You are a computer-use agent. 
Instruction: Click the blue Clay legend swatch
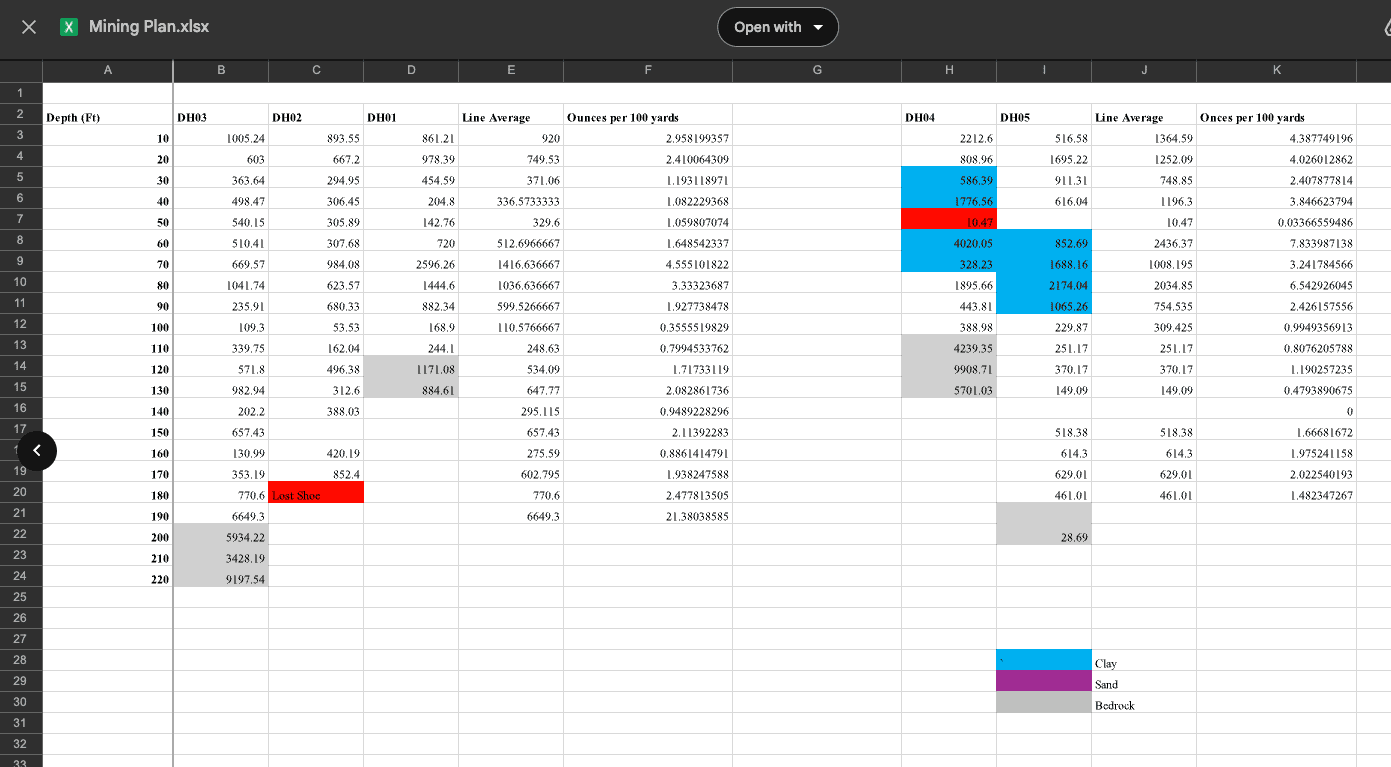click(x=1043, y=660)
